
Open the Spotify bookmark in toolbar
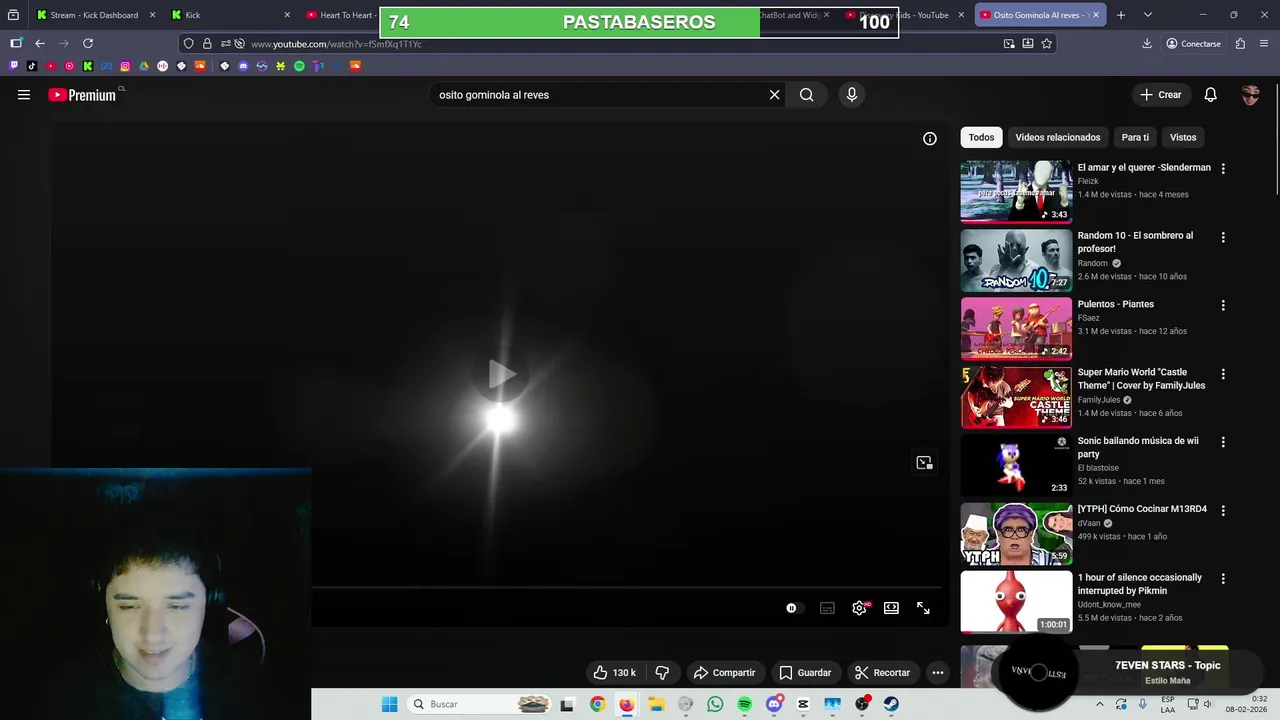tap(299, 66)
